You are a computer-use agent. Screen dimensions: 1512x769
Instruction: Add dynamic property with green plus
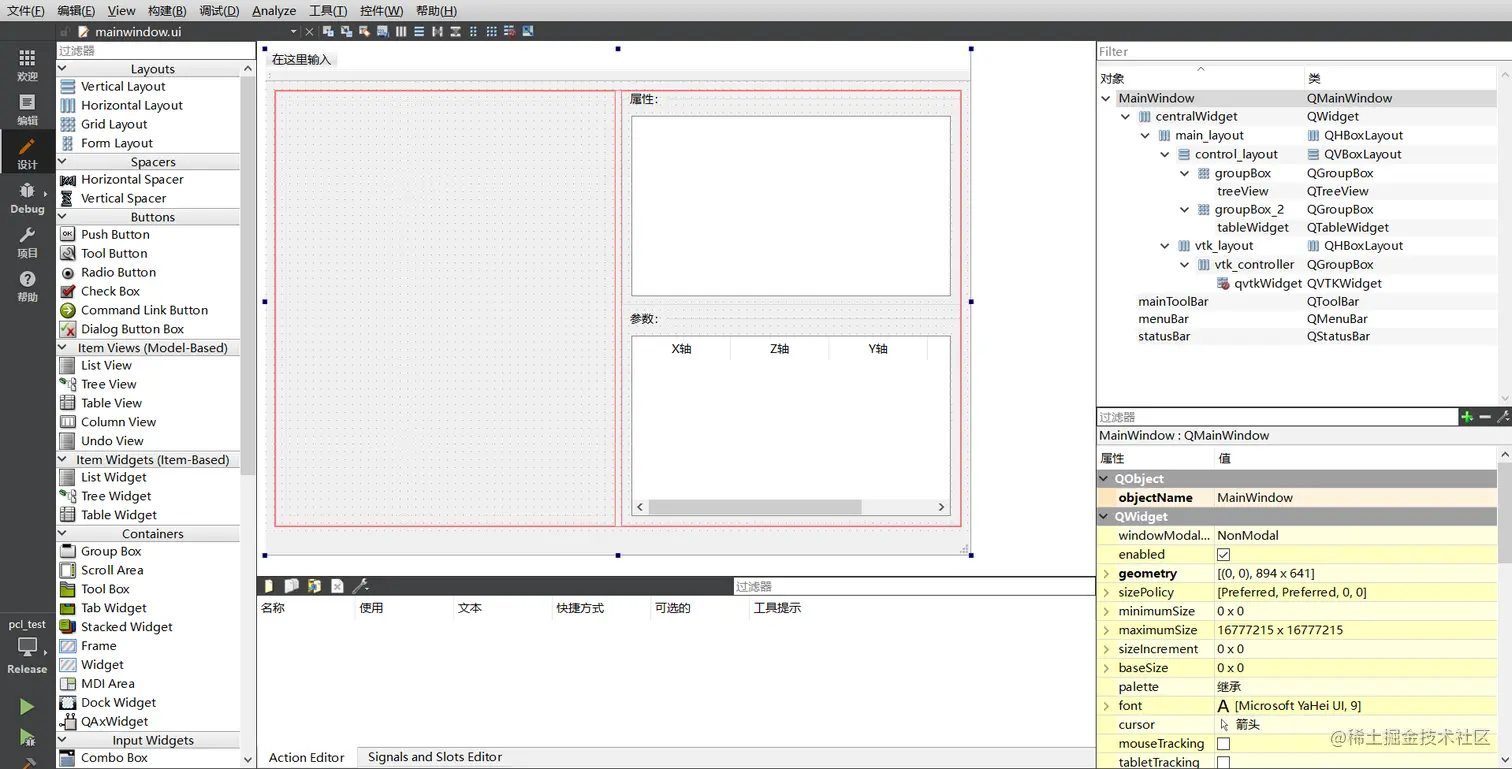[1467, 417]
